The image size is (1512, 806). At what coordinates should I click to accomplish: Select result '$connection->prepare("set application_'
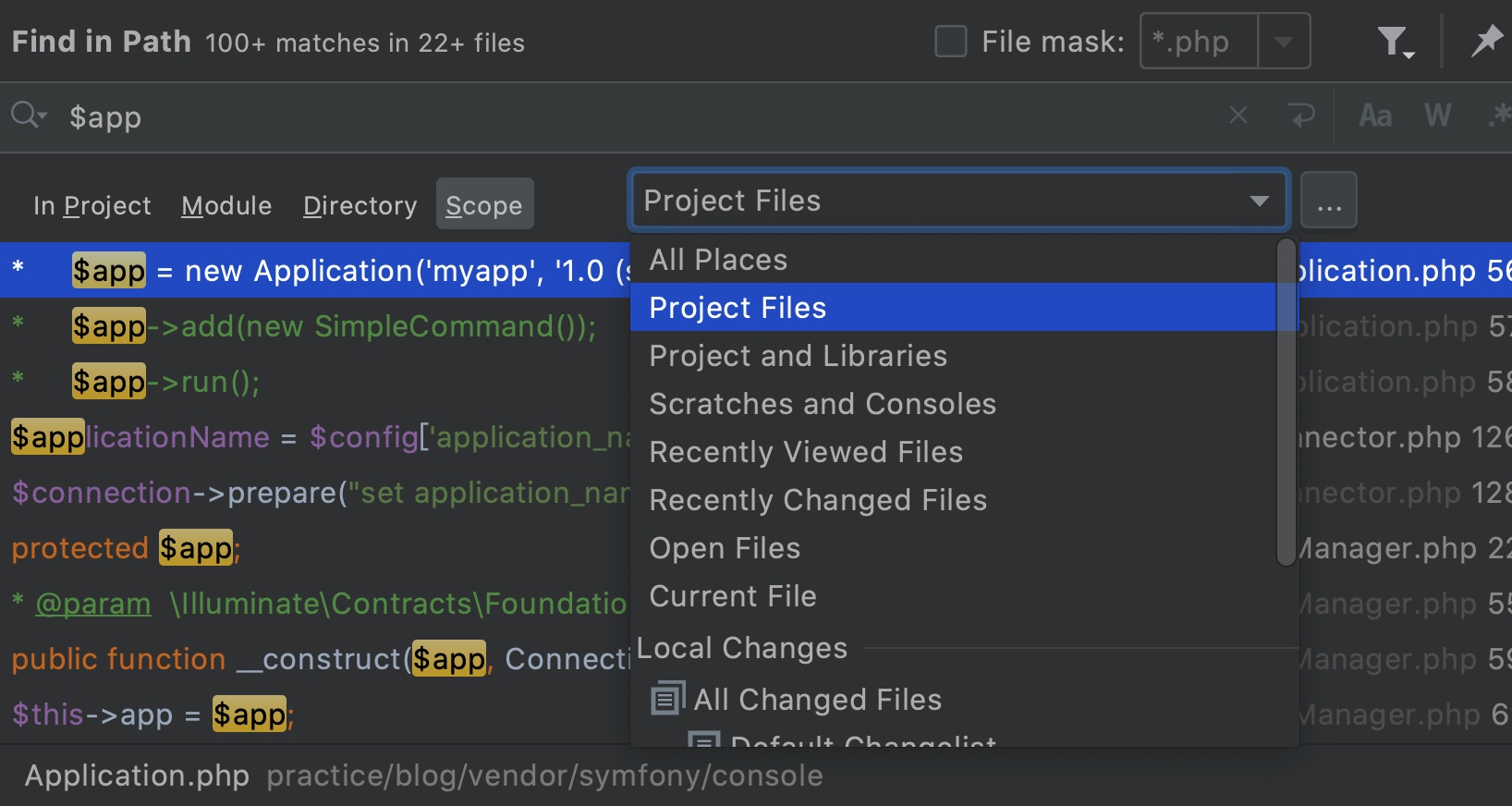coord(314,493)
